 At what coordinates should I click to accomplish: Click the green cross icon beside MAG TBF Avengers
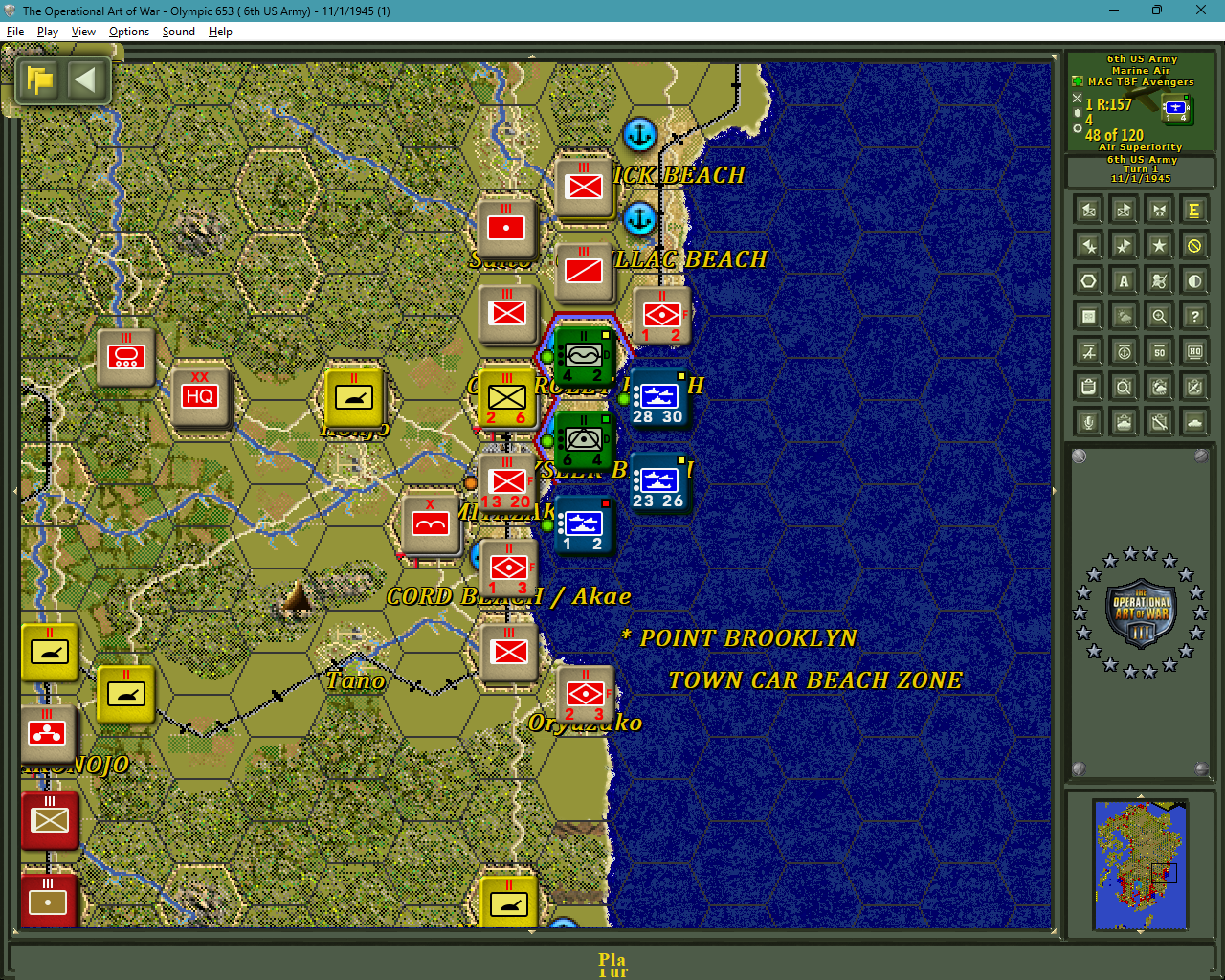[1077, 81]
